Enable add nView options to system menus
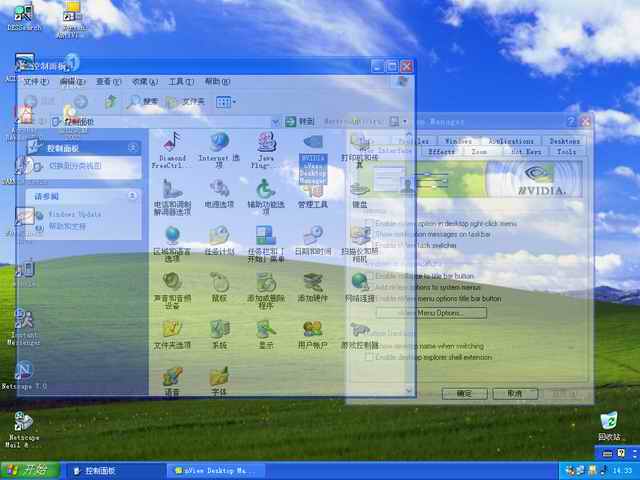640x480 pixels. [x=370, y=286]
